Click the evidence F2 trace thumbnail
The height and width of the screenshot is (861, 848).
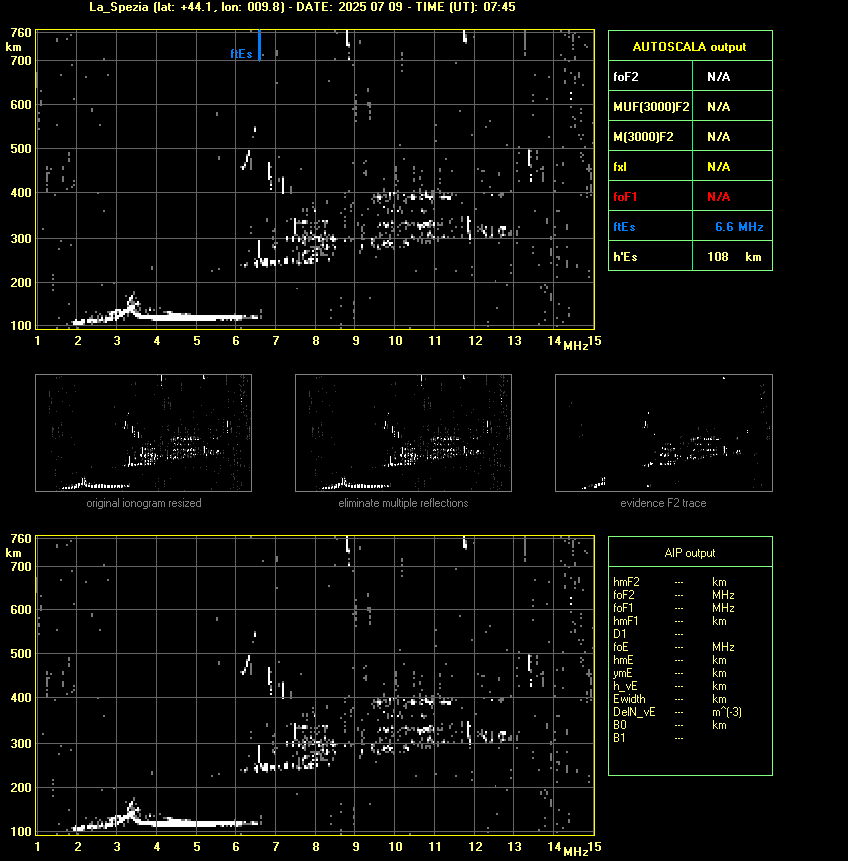663,433
